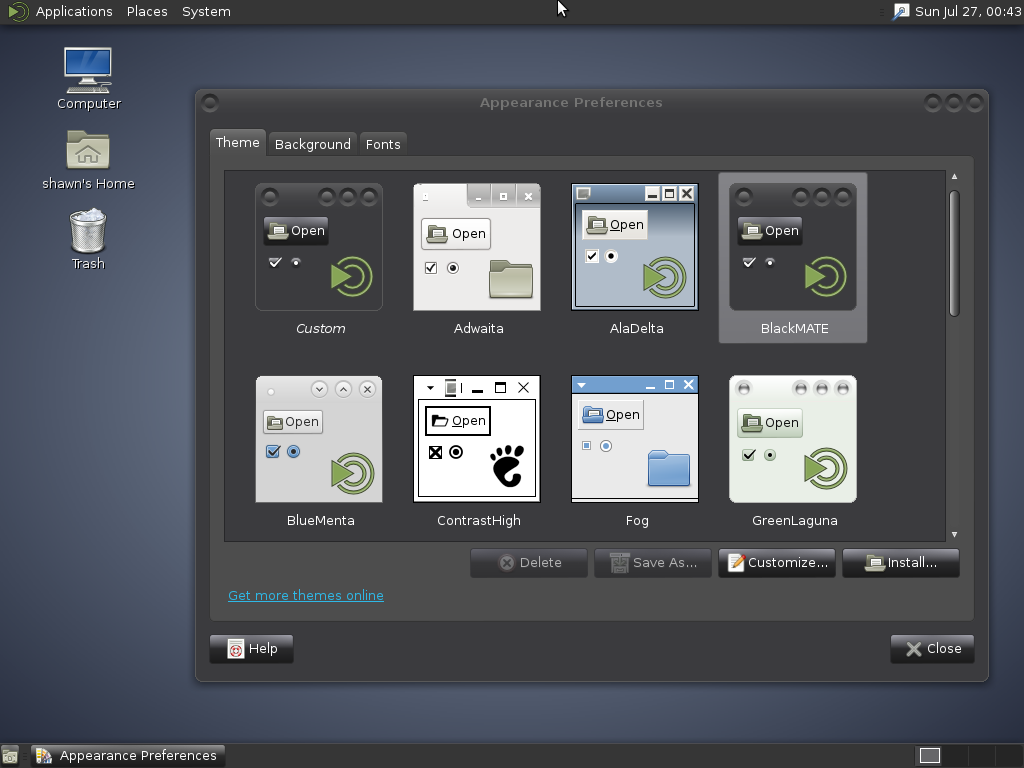Click the Computer desktop icon
Image resolution: width=1024 pixels, height=768 pixels.
88,71
